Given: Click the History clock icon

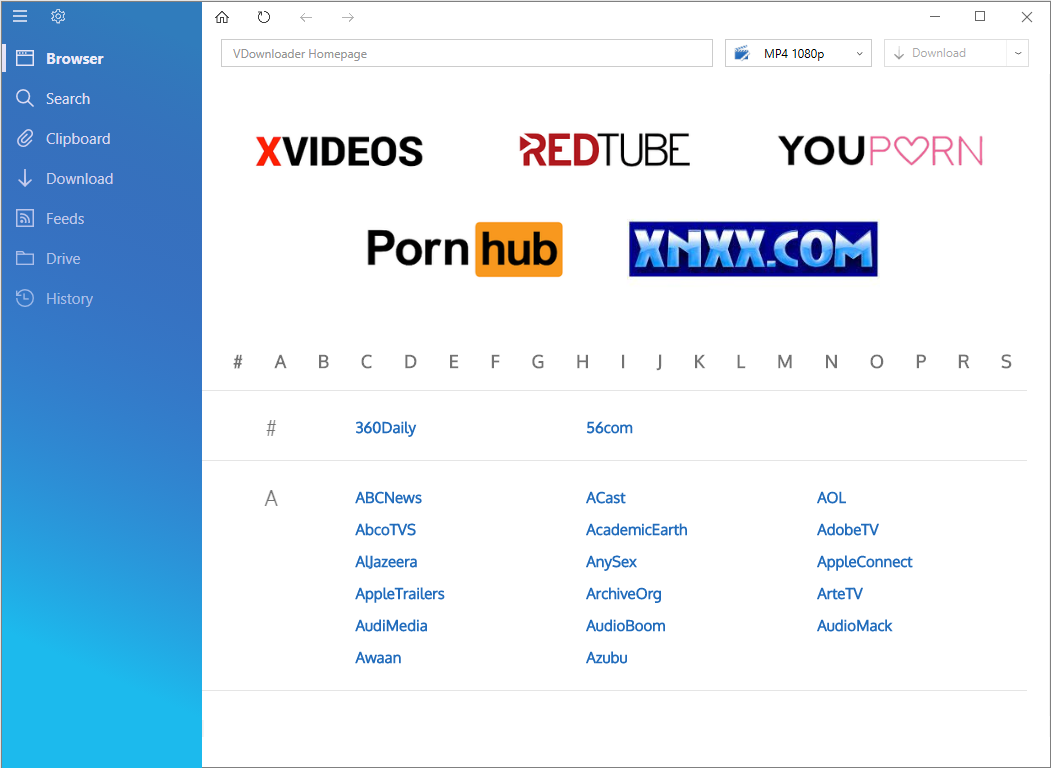Looking at the screenshot, I should (25, 298).
